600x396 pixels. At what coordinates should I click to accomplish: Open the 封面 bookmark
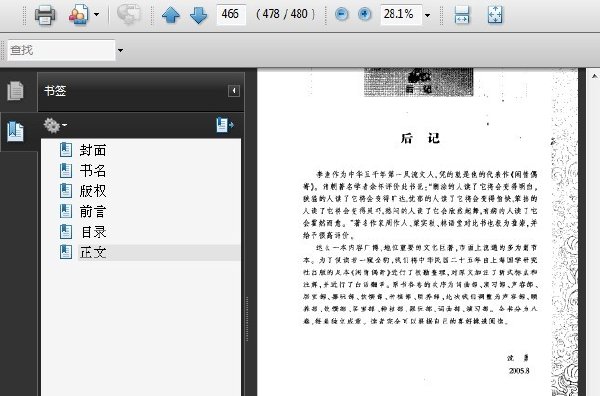[x=93, y=150]
